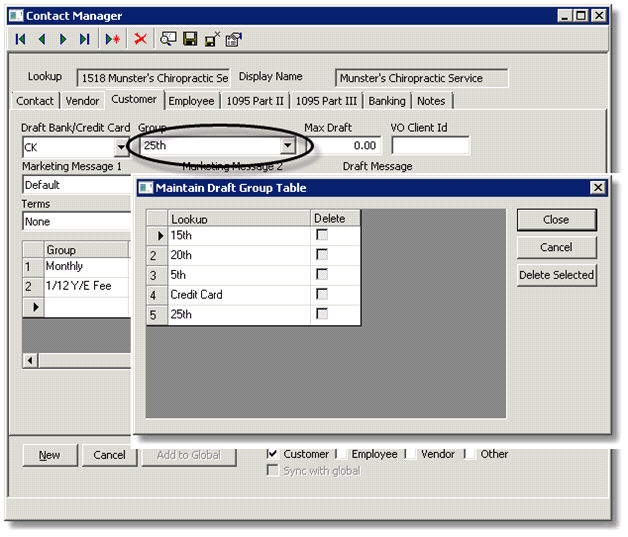Screen dimensions: 628x537
Task: Click Contact Manager title bar icon
Action: coord(16,16)
